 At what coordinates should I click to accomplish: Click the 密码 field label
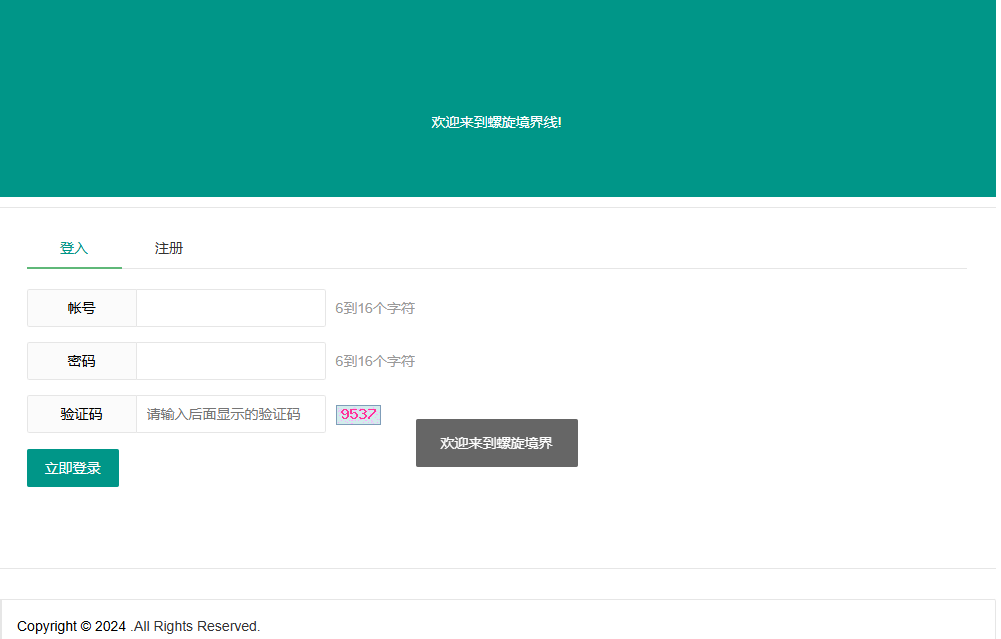82,361
